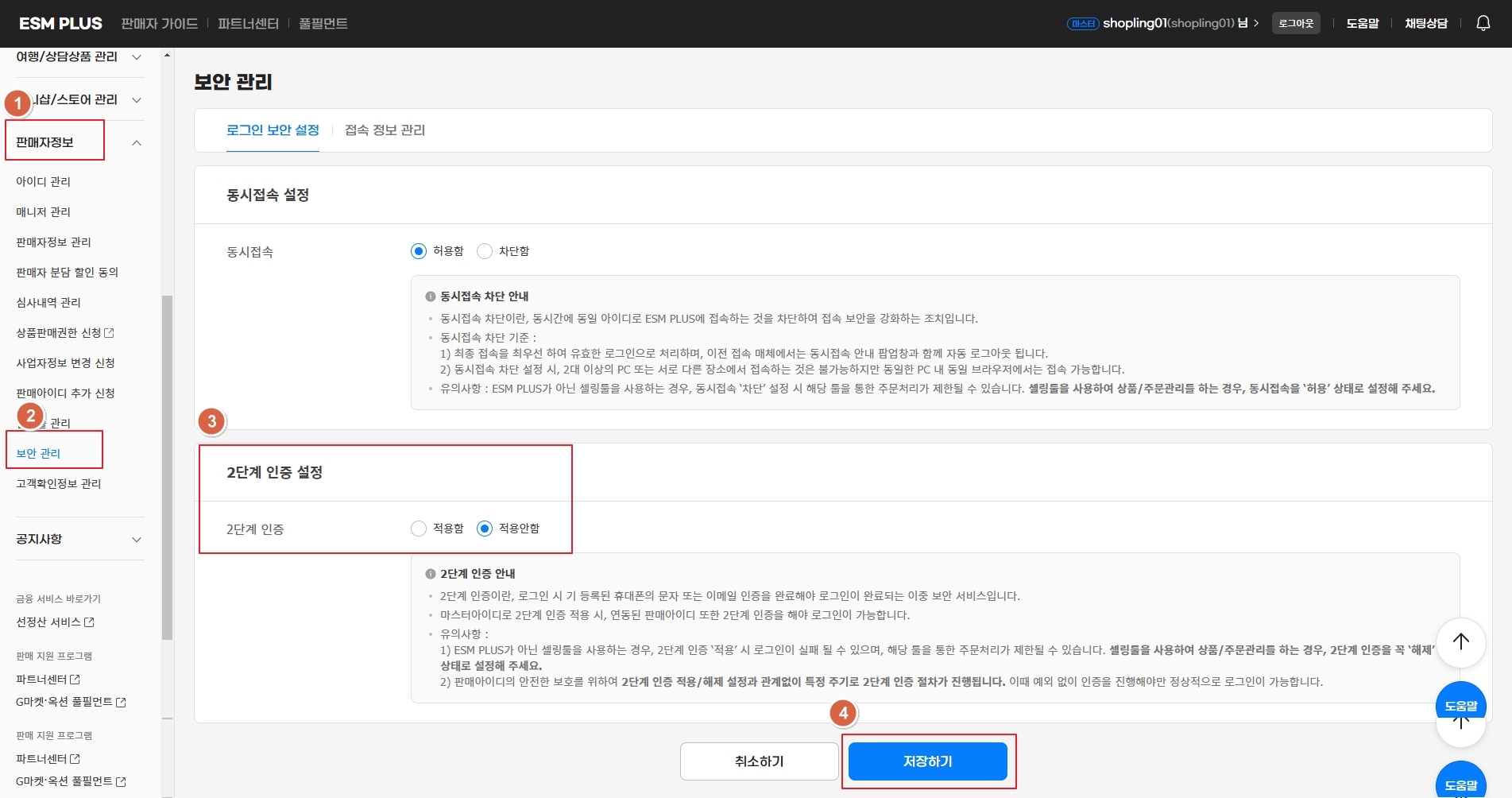Open the notification bell icon
1512x798 pixels.
pos(1483,23)
